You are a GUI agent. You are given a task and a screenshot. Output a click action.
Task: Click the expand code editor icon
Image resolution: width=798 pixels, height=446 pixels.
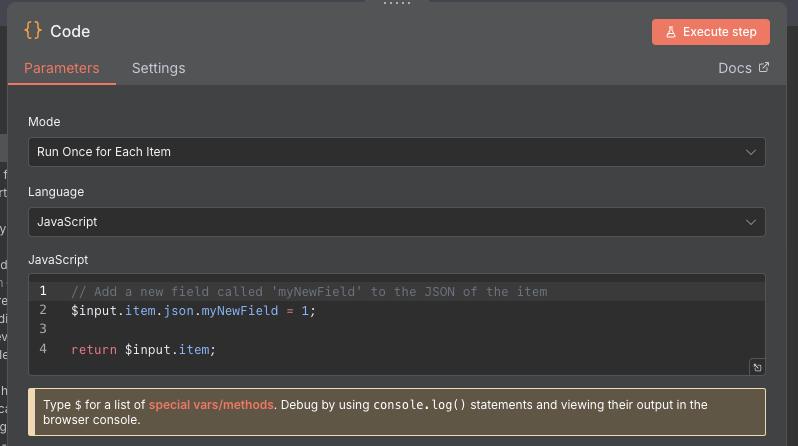coord(757,367)
